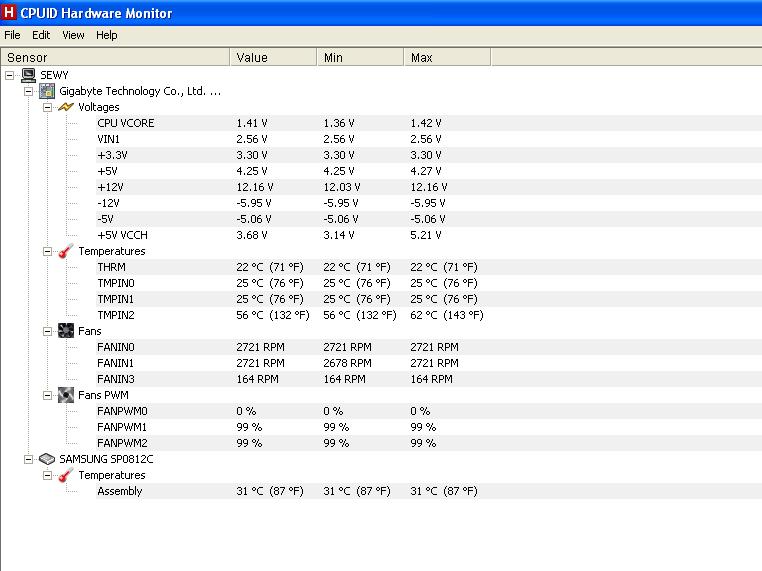The height and width of the screenshot is (571, 762).
Task: Select the +5V row
Action: [429, 171]
